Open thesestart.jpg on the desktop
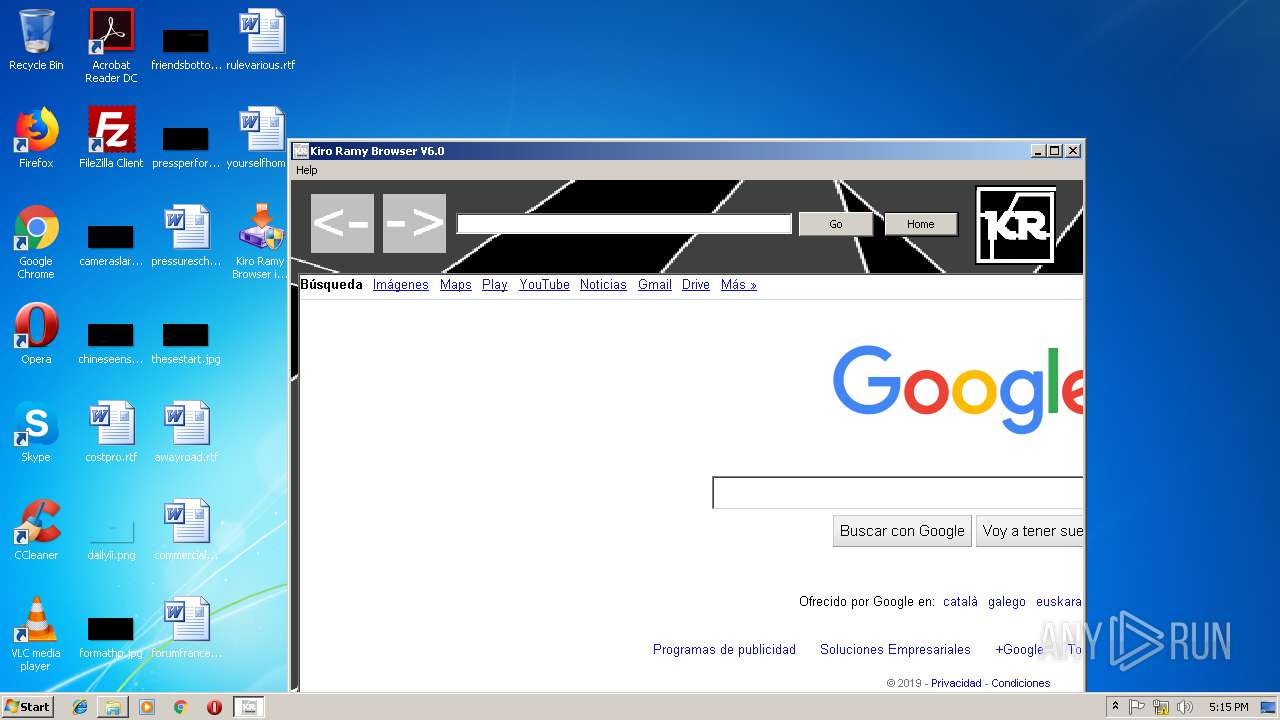 click(186, 343)
